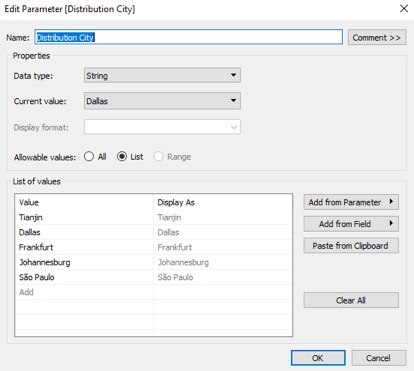Click Johannesburg in Display As column
The width and height of the screenshot is (414, 371).
[223, 262]
